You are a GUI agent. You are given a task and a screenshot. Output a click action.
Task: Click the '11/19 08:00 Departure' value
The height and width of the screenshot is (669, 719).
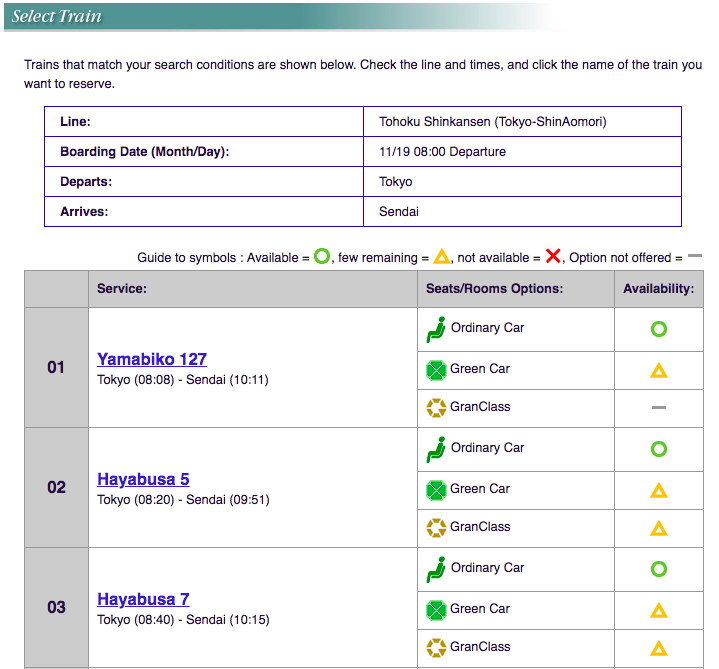pos(442,152)
